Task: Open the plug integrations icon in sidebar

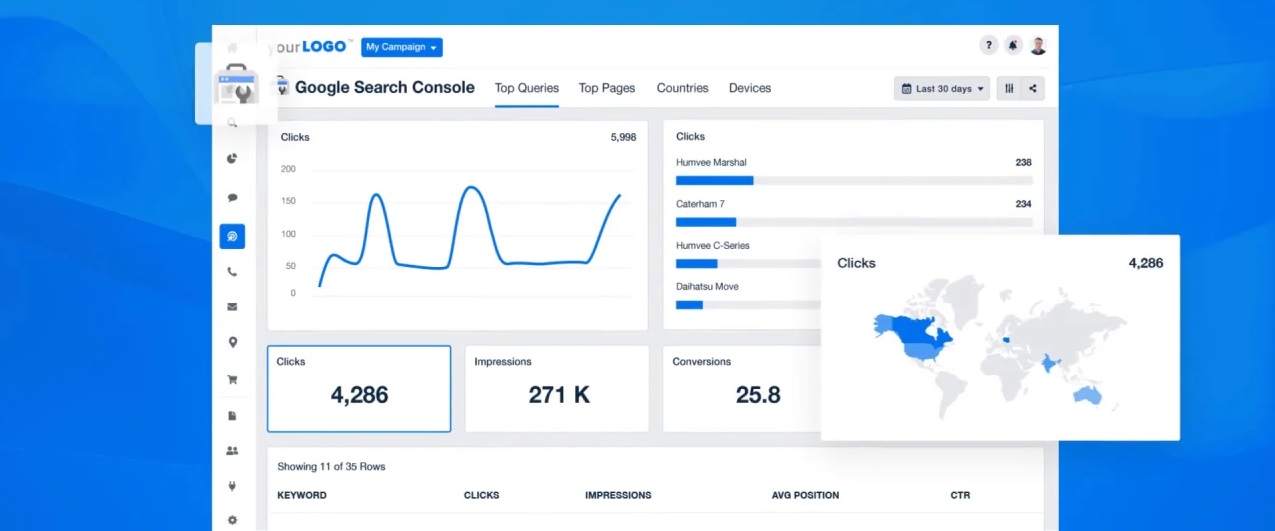Action: point(232,486)
